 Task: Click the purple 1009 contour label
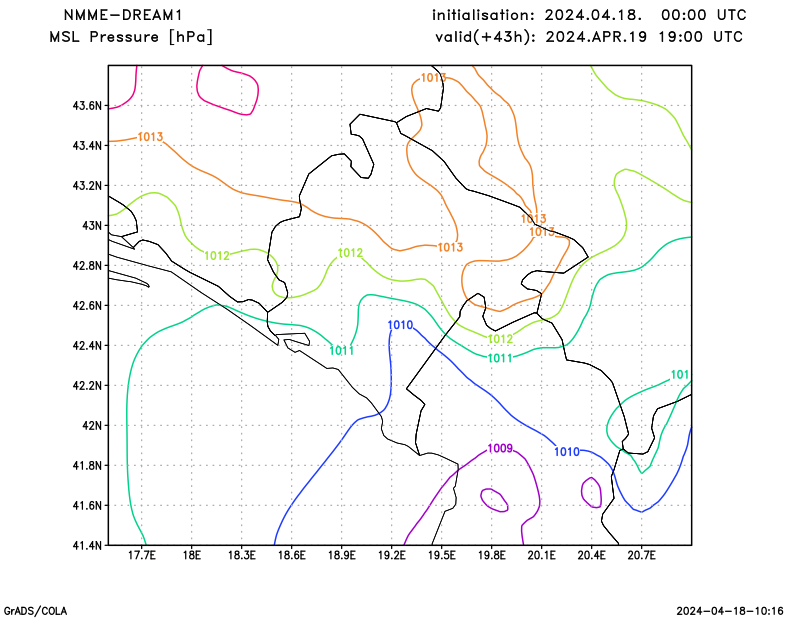[500, 448]
